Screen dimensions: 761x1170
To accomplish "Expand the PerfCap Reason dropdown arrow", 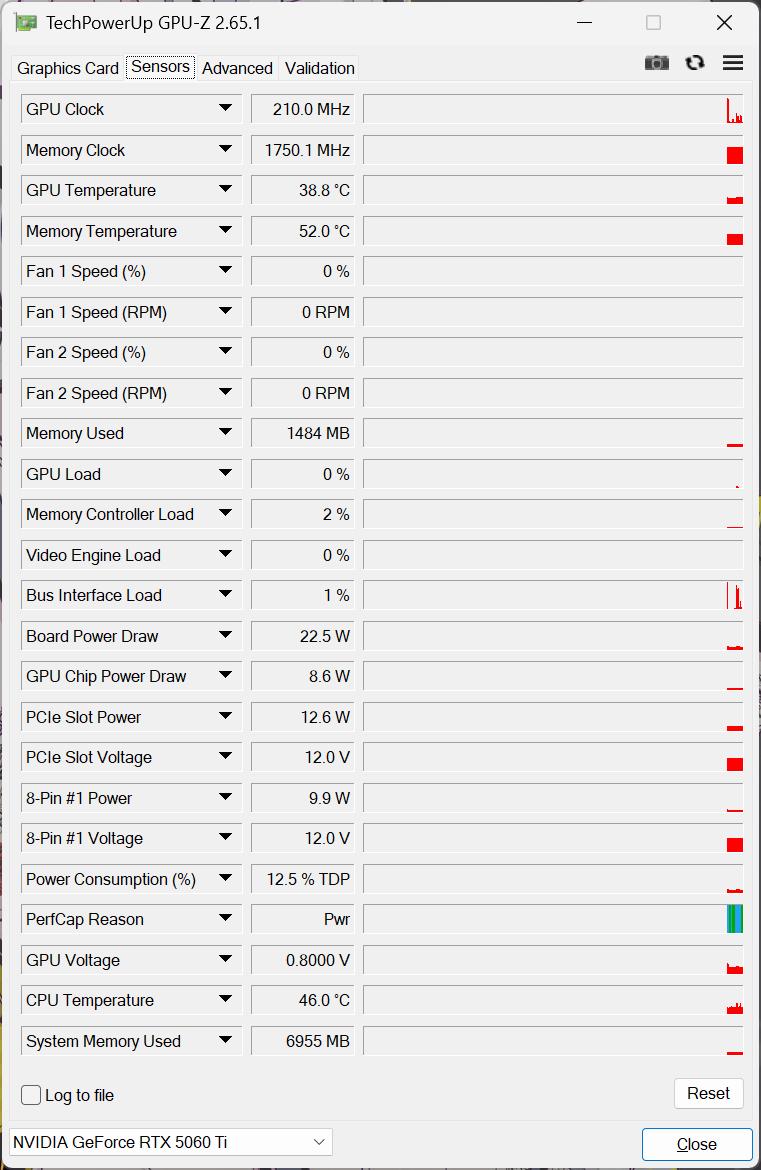I will pyautogui.click(x=225, y=919).
